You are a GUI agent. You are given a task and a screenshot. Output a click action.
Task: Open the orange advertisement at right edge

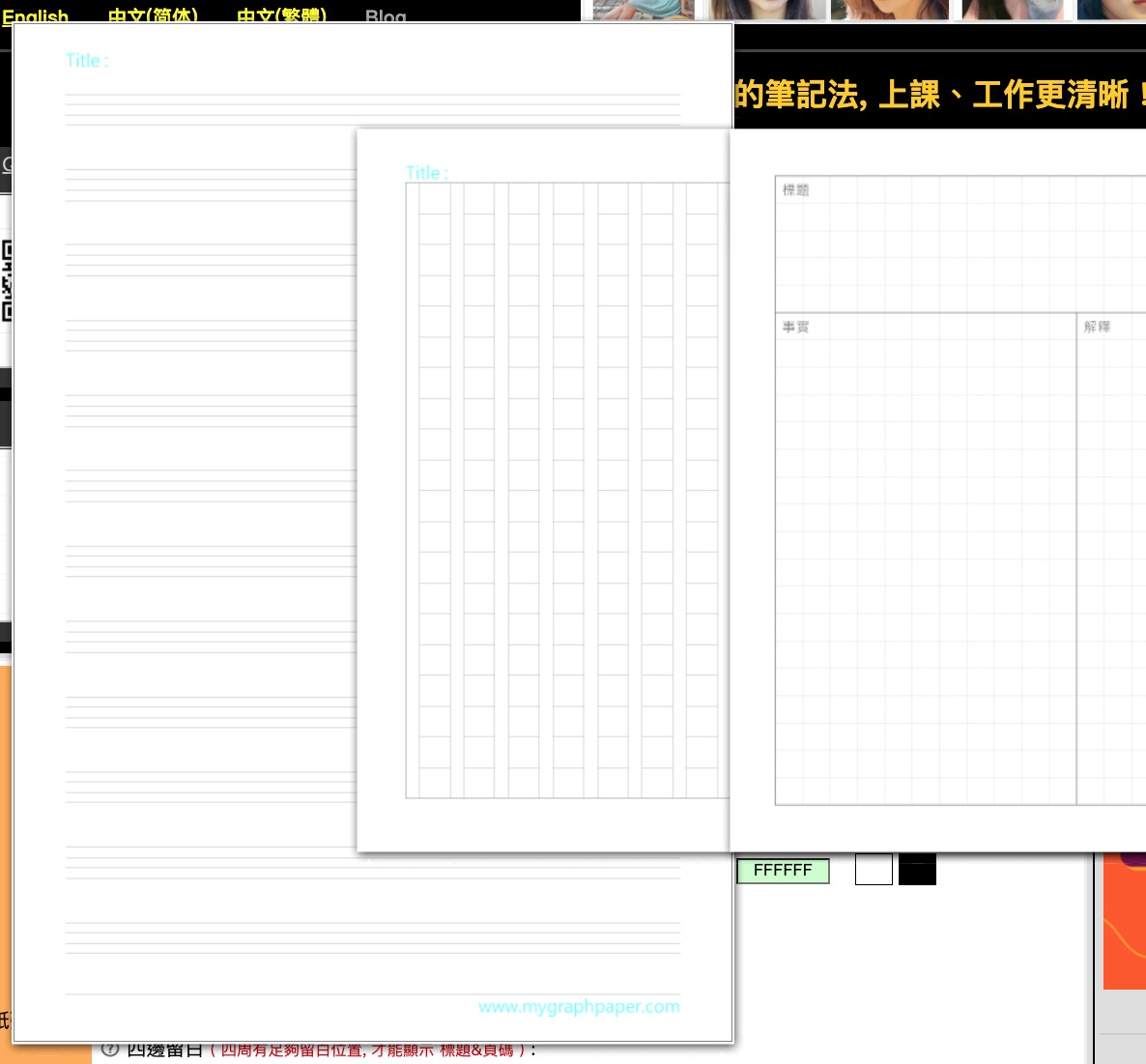(x=1124, y=921)
